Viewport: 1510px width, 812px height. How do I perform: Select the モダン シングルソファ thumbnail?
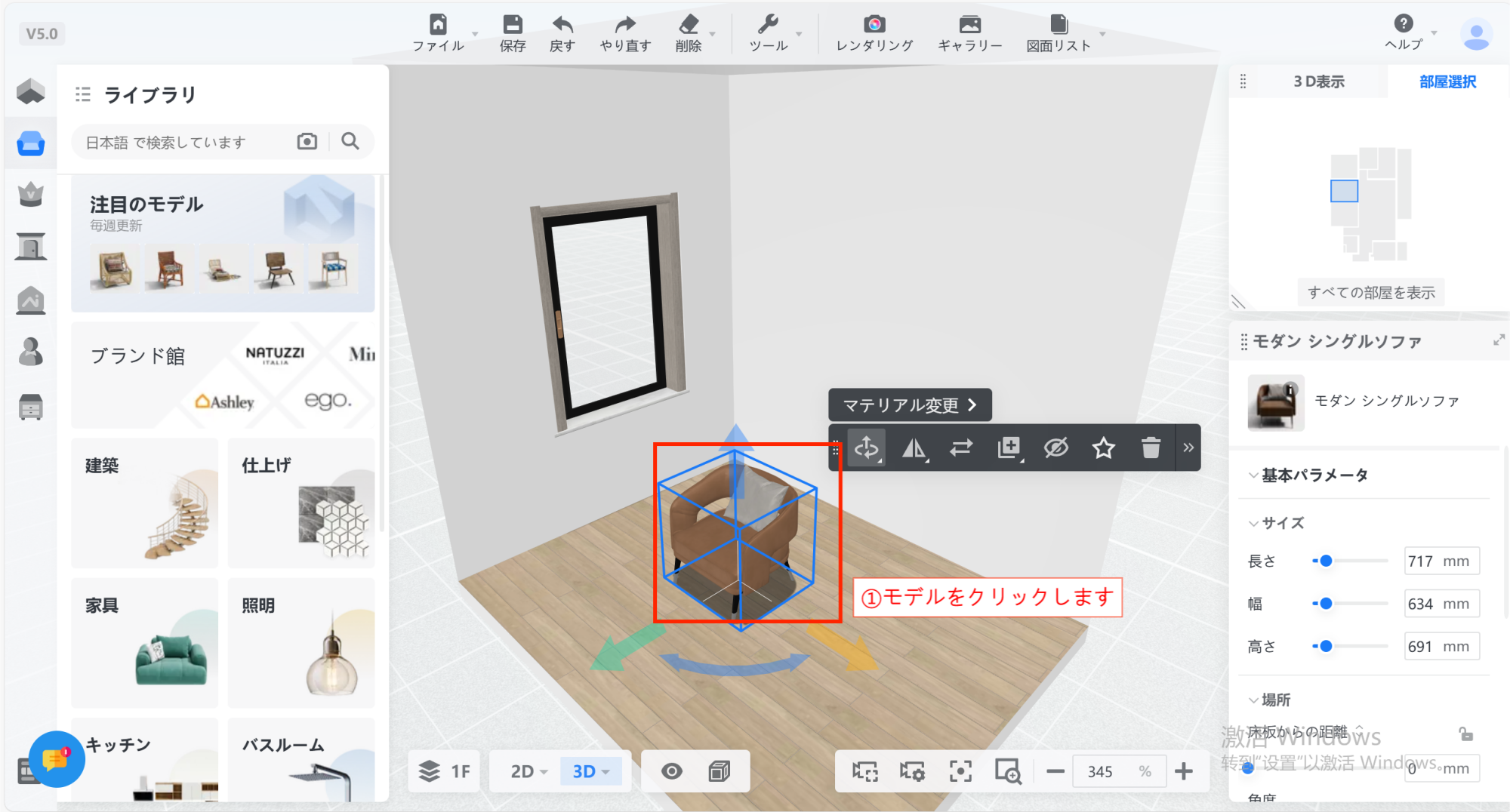[1276, 402]
